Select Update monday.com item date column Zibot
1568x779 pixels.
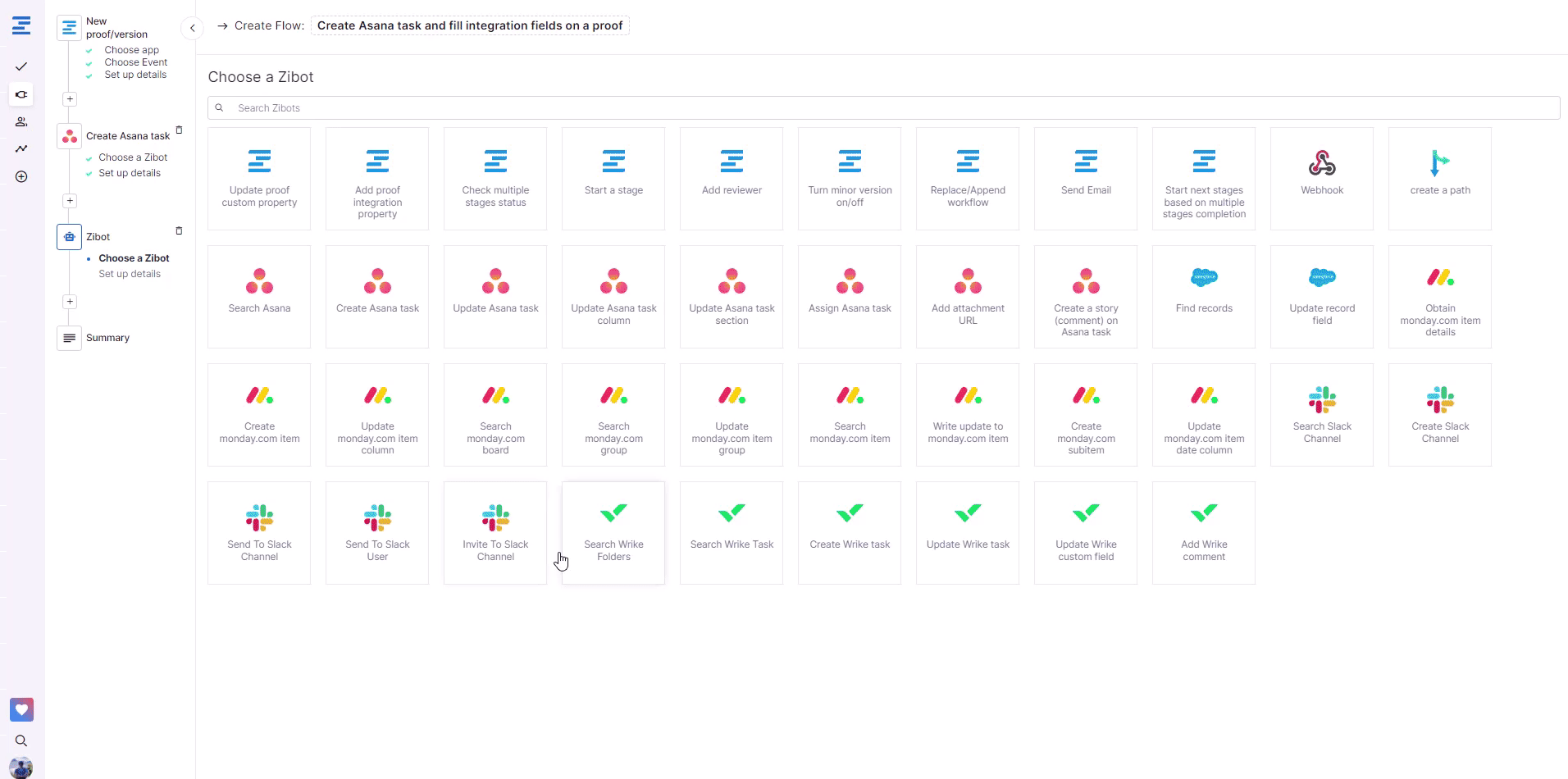click(x=1204, y=415)
